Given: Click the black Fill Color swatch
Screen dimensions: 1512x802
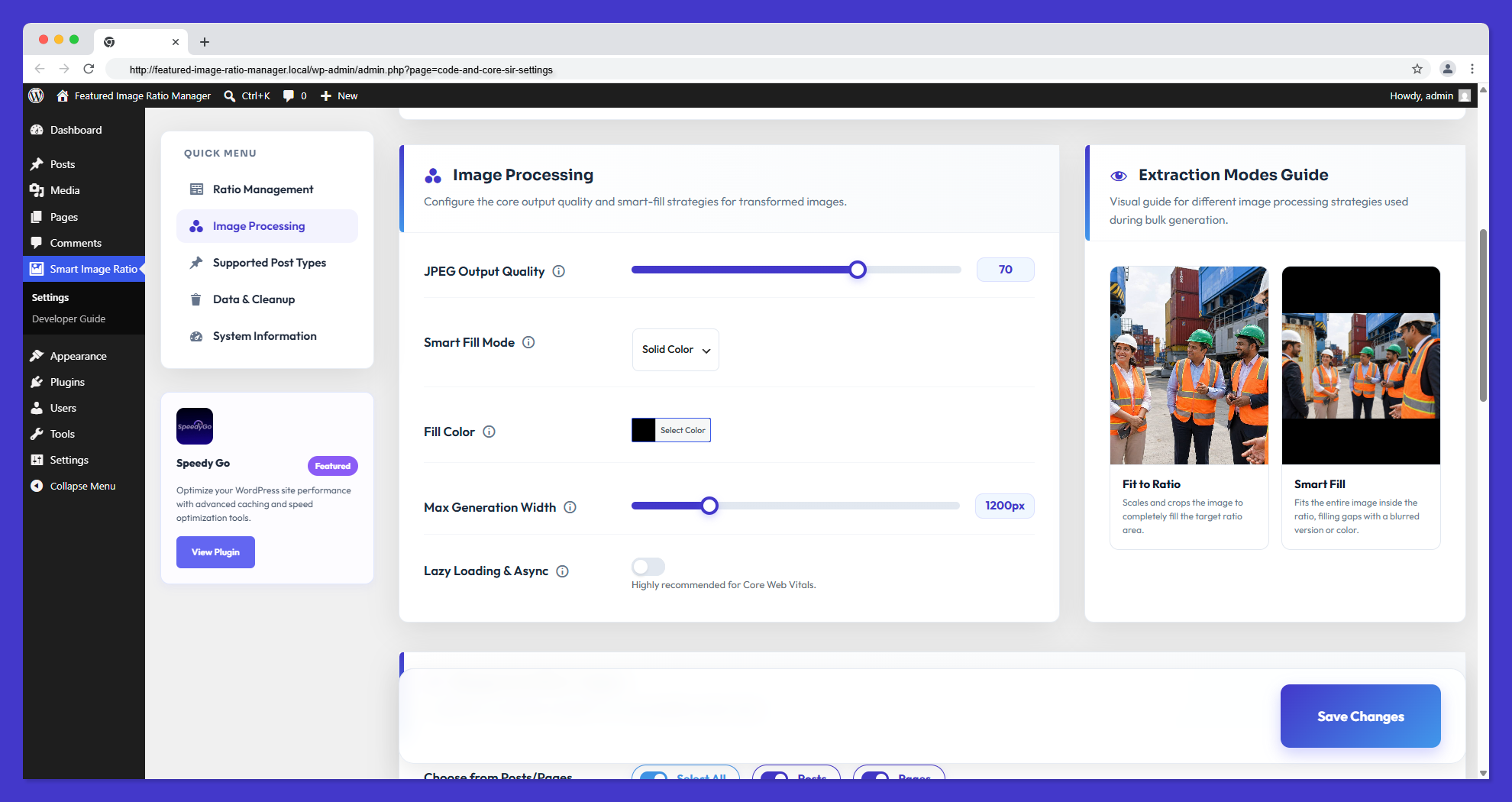Looking at the screenshot, I should click(644, 430).
